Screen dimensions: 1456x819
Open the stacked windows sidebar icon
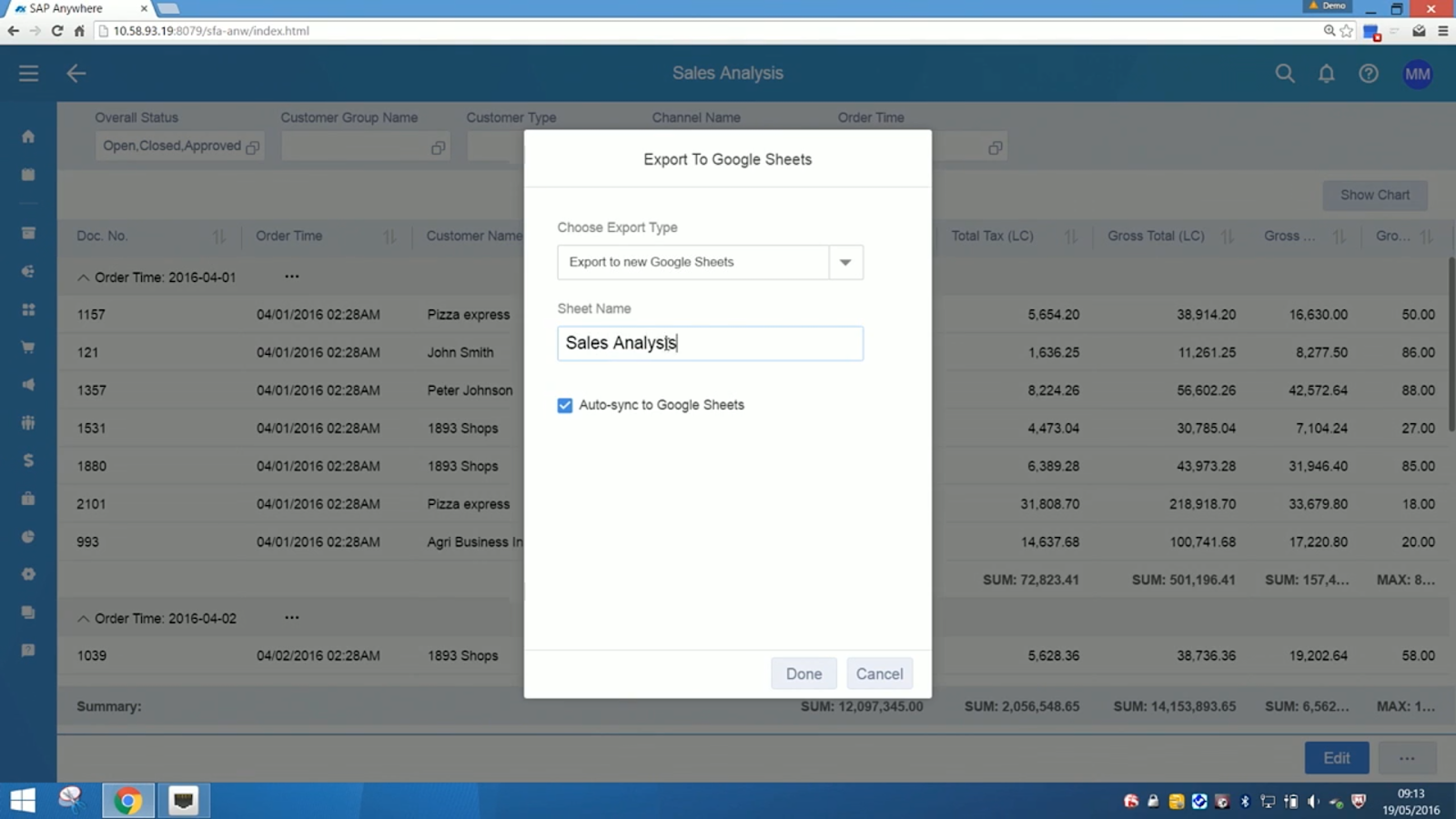tap(28, 612)
